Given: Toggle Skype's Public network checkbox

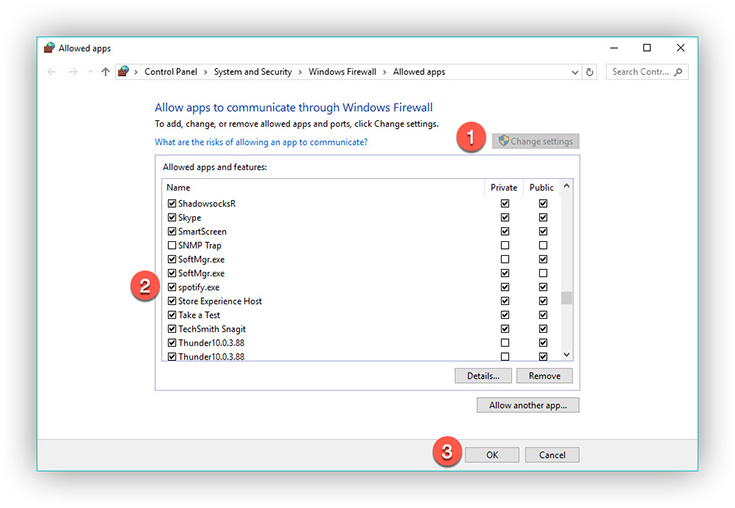Looking at the screenshot, I should coord(542,217).
